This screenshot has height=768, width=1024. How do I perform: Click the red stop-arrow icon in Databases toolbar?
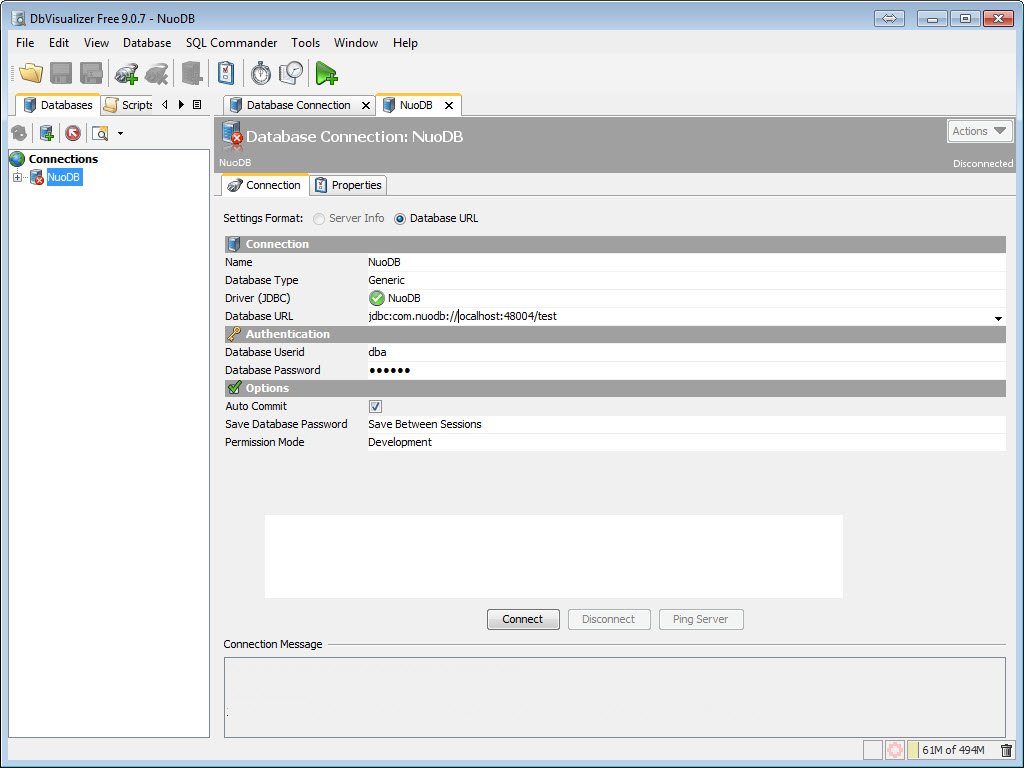coord(73,133)
